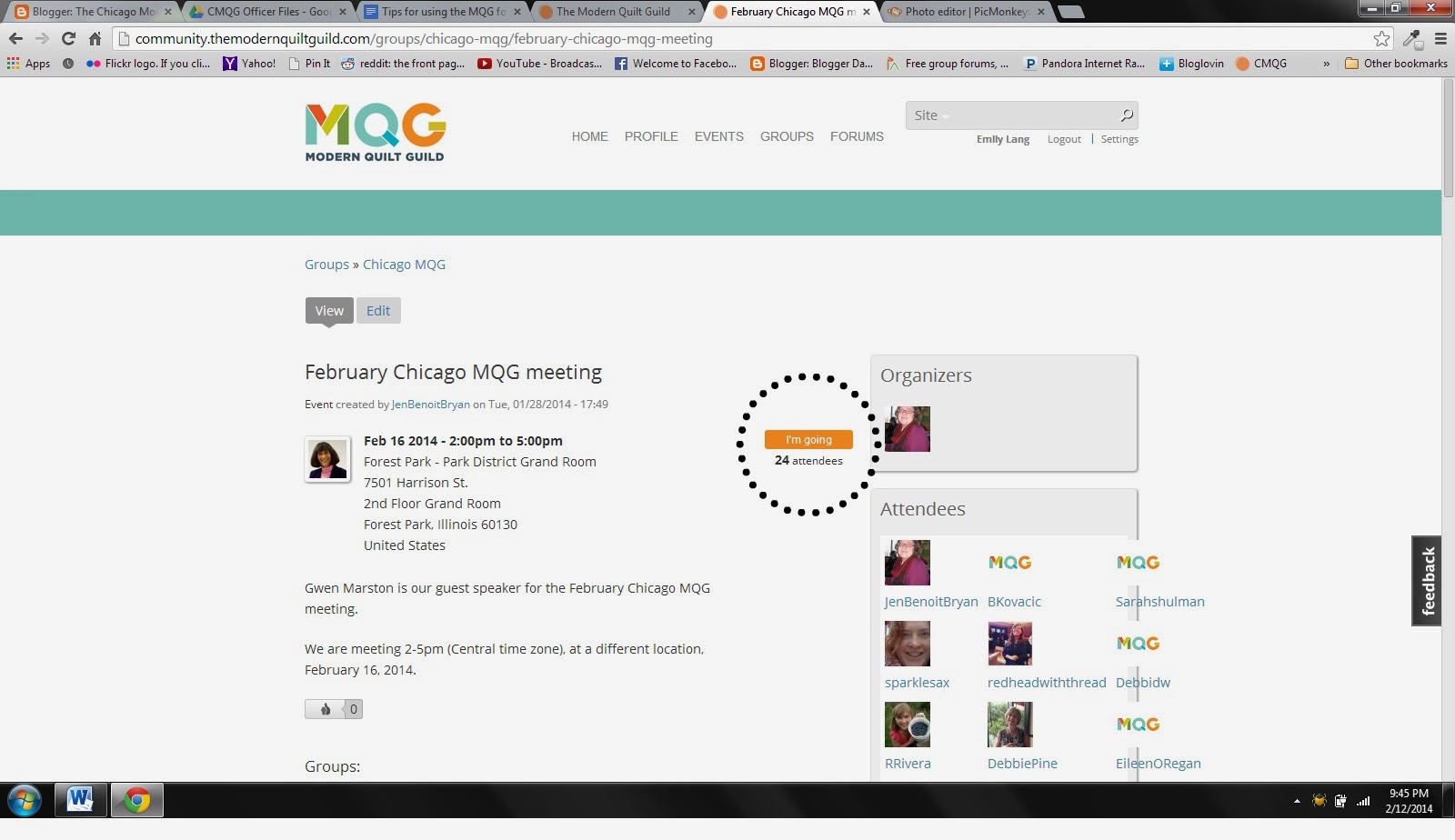
Task: Open the DebbiePine attendee name link
Action: (1022, 764)
